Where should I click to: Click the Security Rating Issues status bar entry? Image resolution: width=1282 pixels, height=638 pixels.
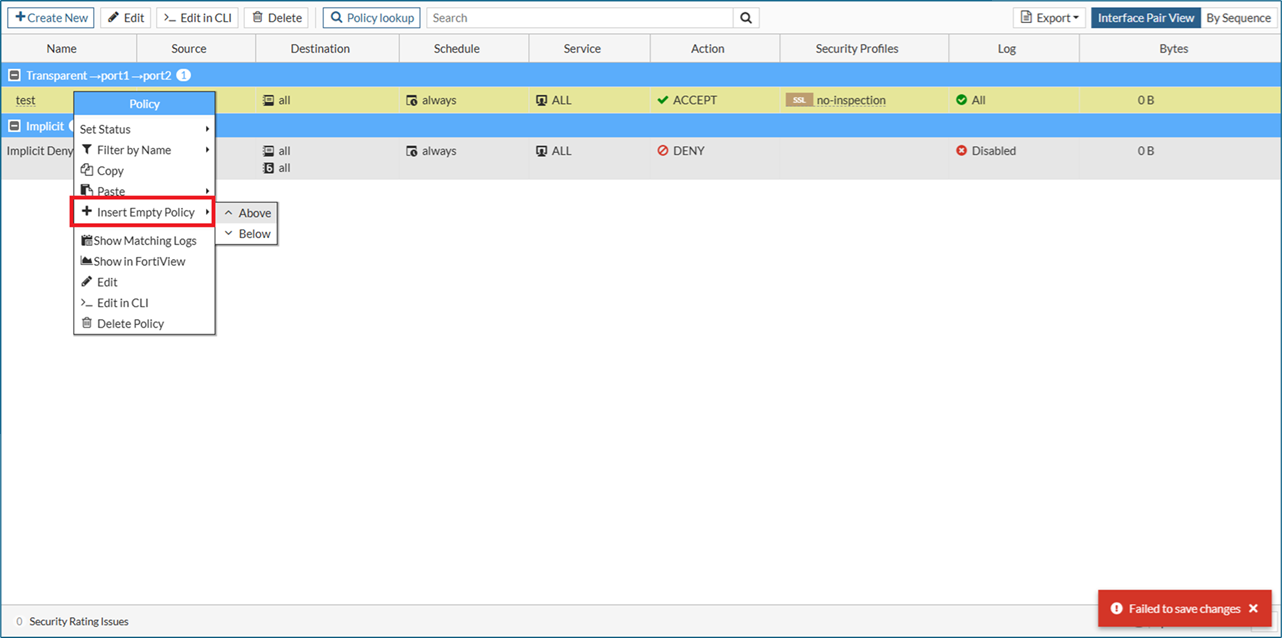[x=72, y=621]
